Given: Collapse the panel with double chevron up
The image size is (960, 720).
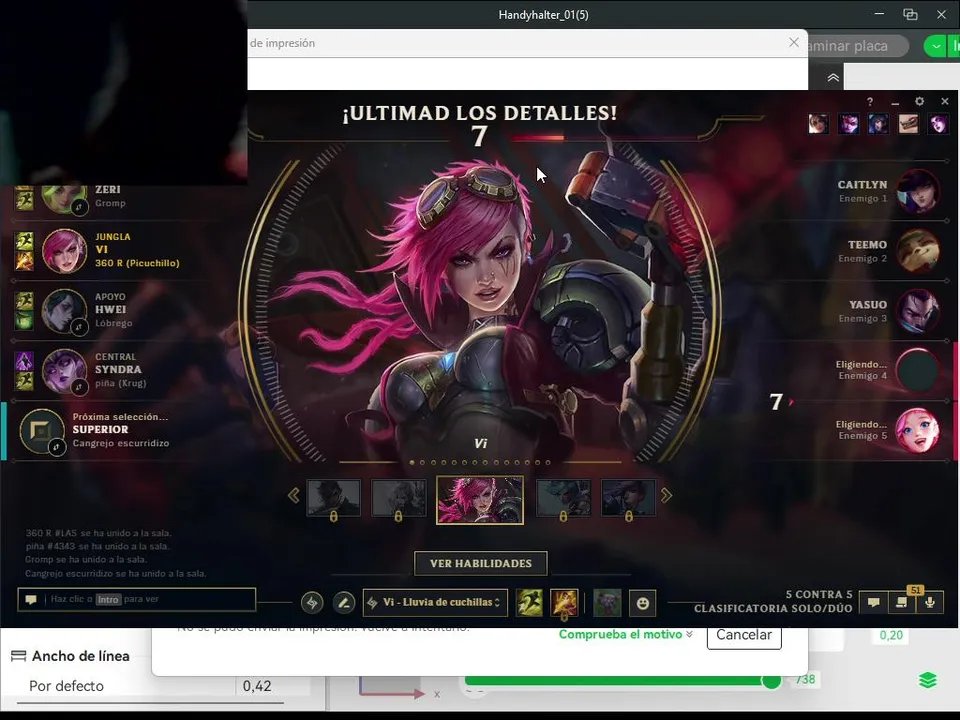Looking at the screenshot, I should click(833, 78).
